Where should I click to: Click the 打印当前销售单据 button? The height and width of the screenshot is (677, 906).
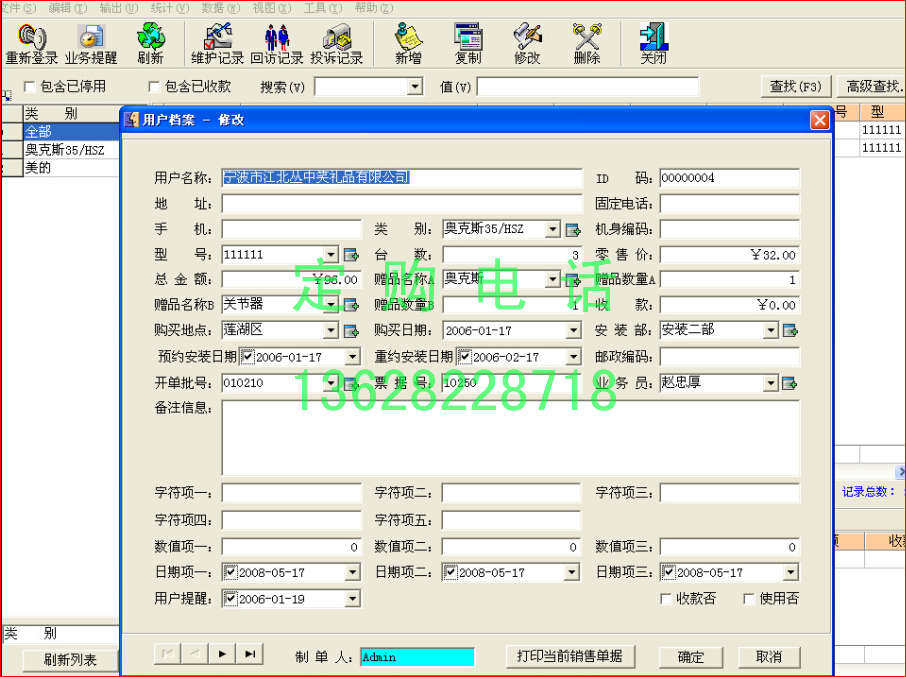pos(570,657)
